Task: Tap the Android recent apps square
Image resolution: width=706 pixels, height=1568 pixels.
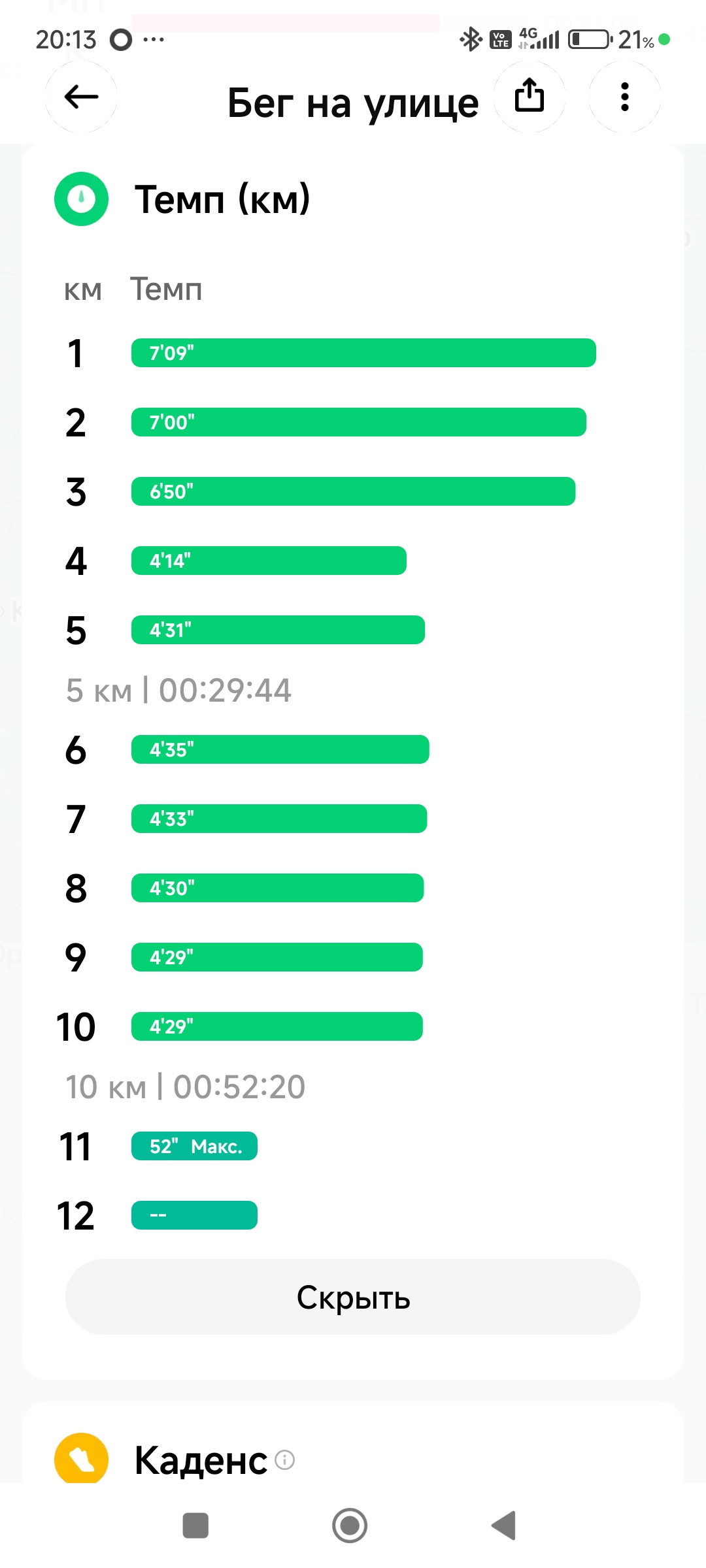Action: tap(195, 1526)
